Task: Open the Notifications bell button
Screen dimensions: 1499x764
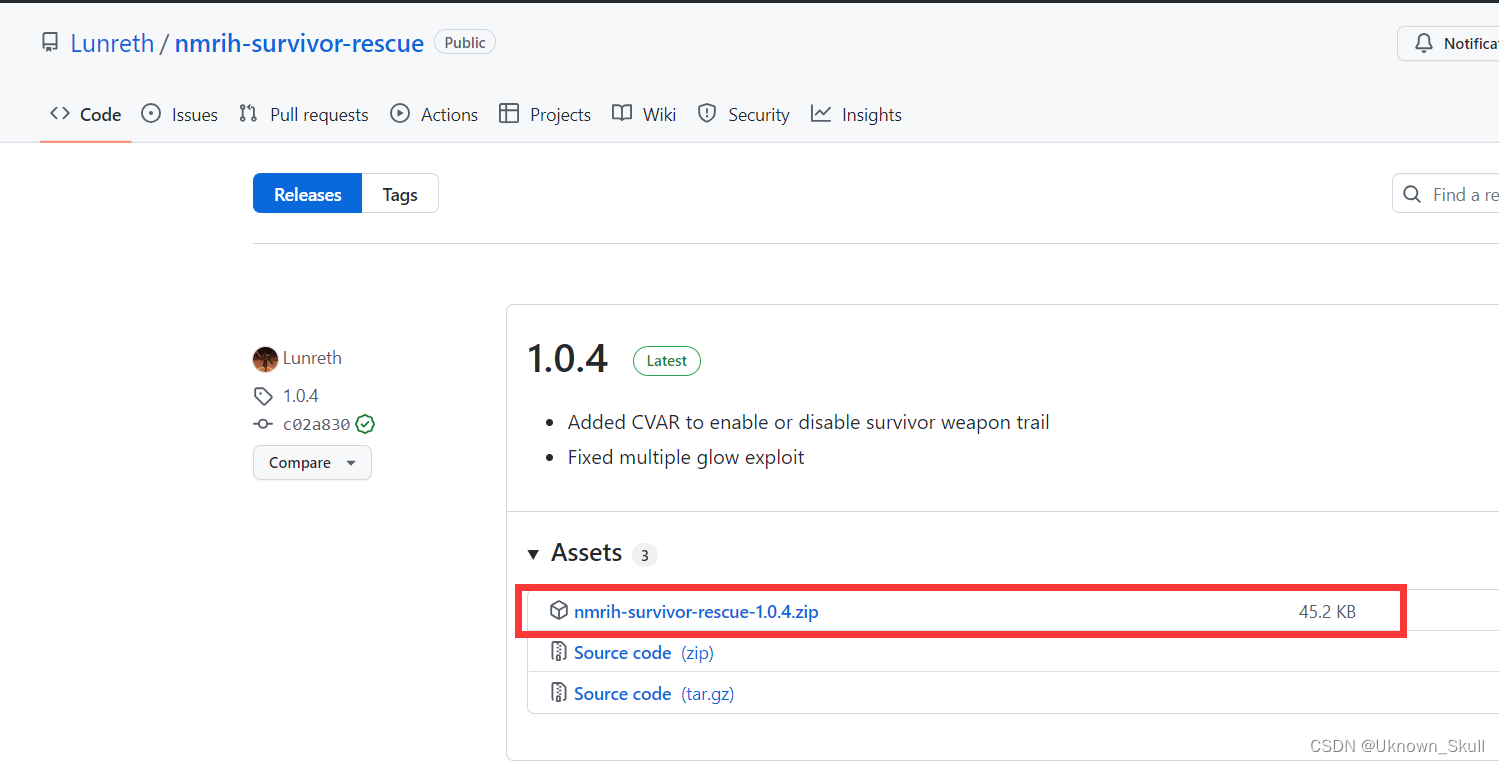Action: pyautogui.click(x=1448, y=43)
